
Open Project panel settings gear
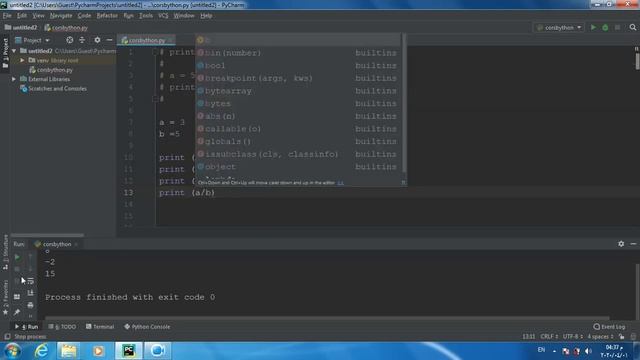tap(97, 40)
